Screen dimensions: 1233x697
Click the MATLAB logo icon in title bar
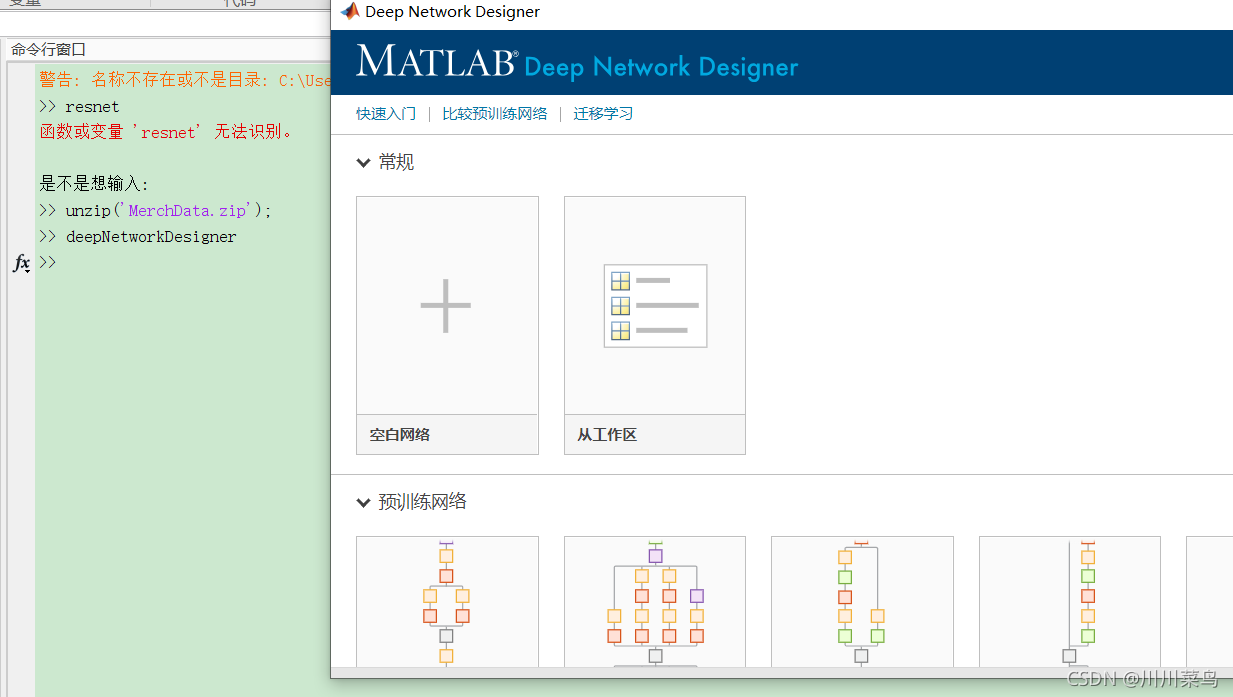349,11
